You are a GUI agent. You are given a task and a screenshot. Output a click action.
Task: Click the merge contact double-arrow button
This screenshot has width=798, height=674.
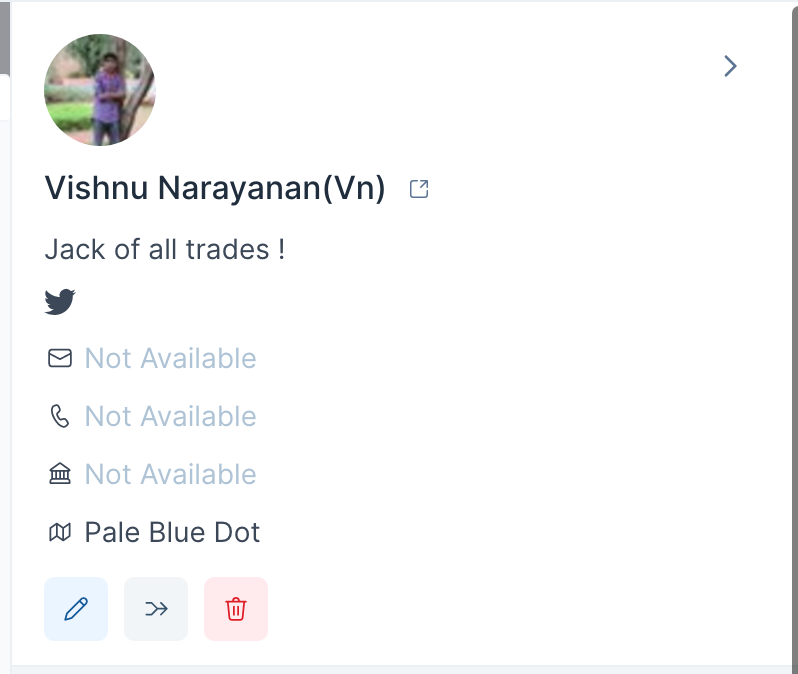pos(156,609)
